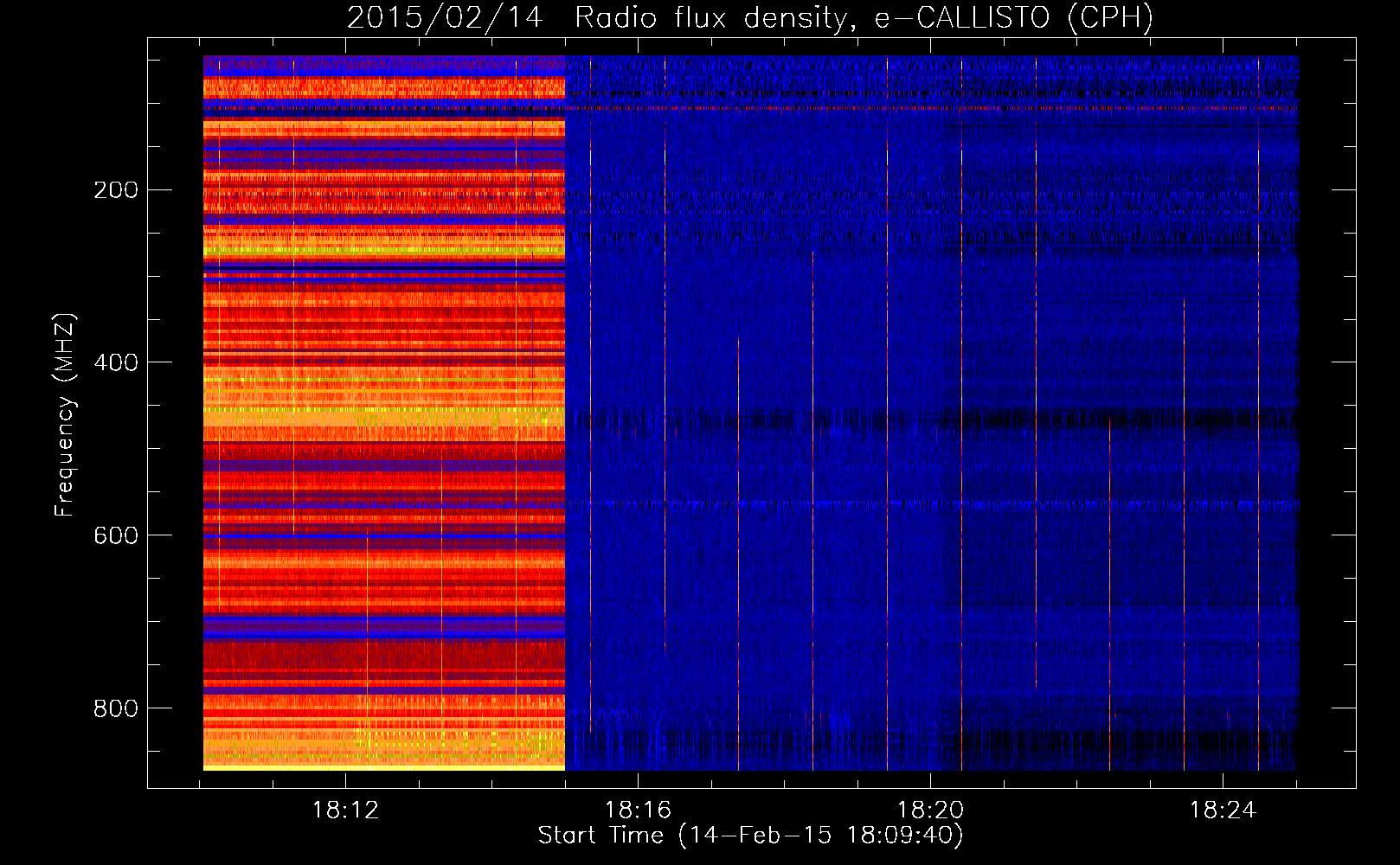This screenshot has width=1400, height=865.
Task: Click the 18:20 time tick label
Action: [930, 811]
